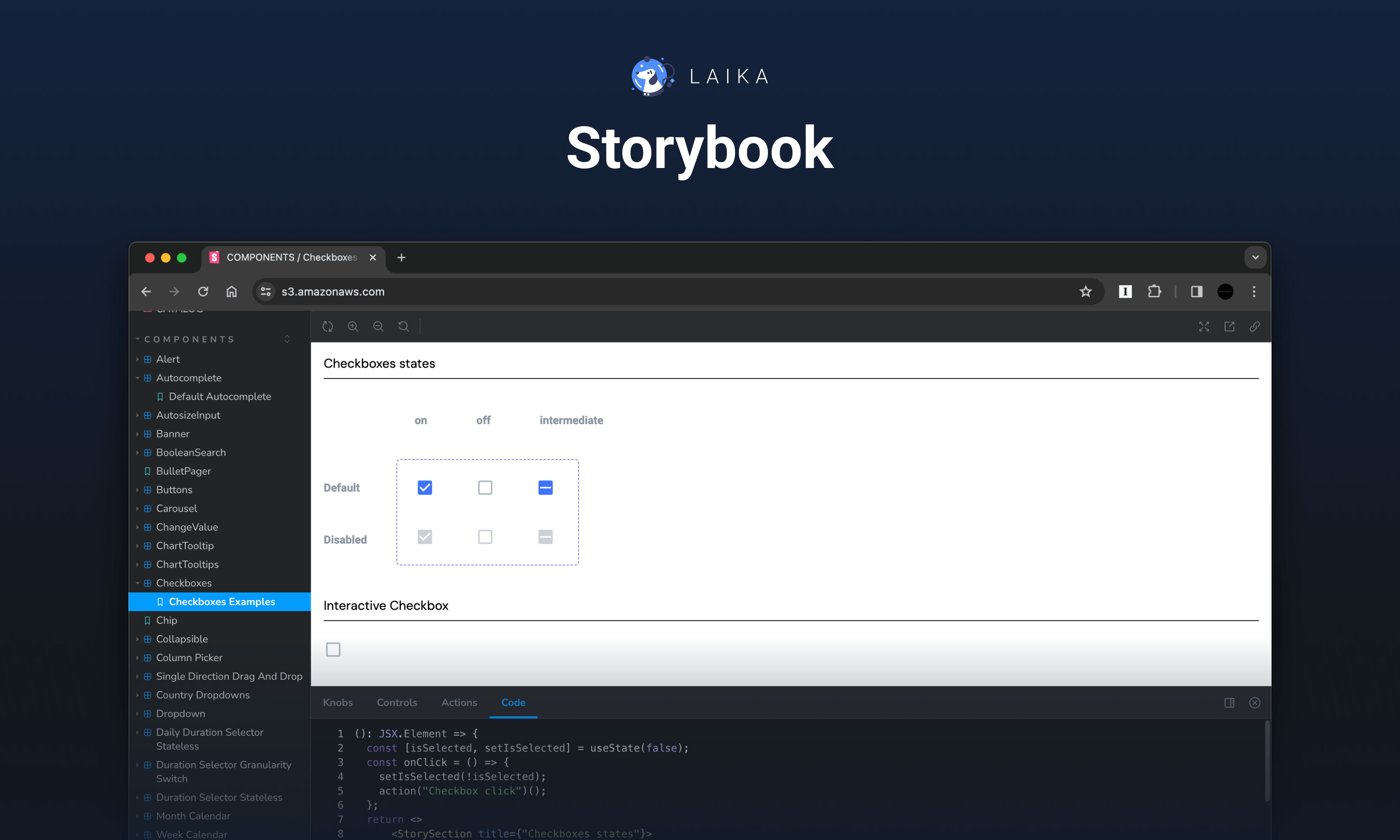This screenshot has height=840, width=1400.
Task: Open the Default Autocomplete story
Action: [x=220, y=396]
